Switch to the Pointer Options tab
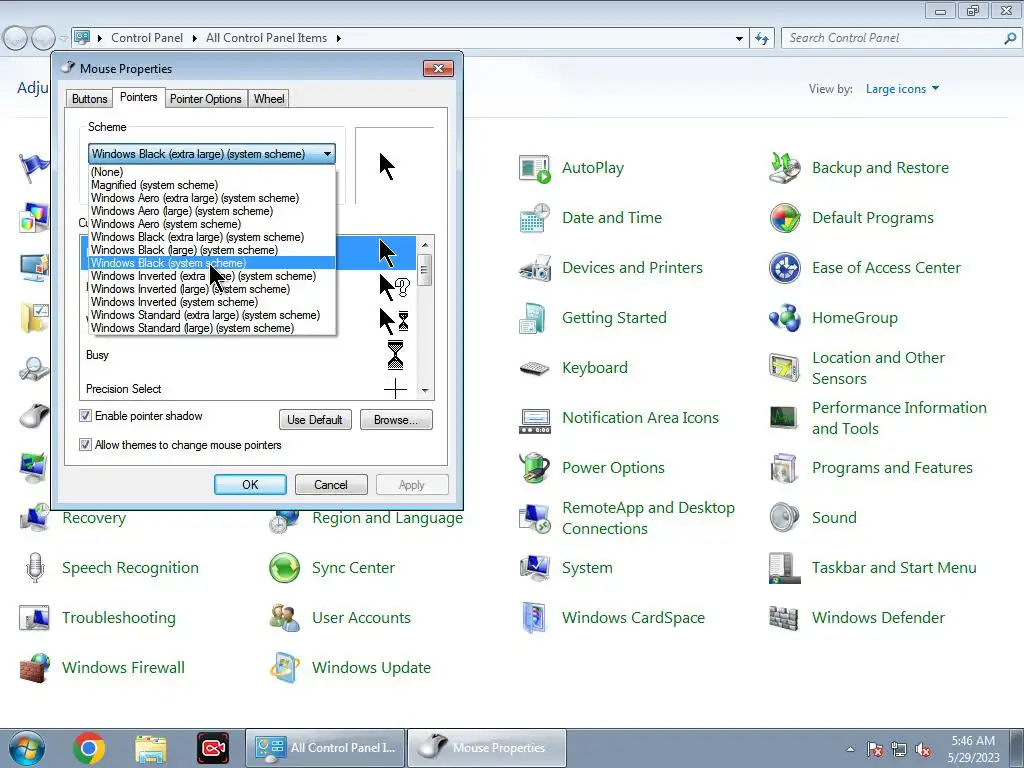This screenshot has width=1024, height=768. (x=206, y=99)
